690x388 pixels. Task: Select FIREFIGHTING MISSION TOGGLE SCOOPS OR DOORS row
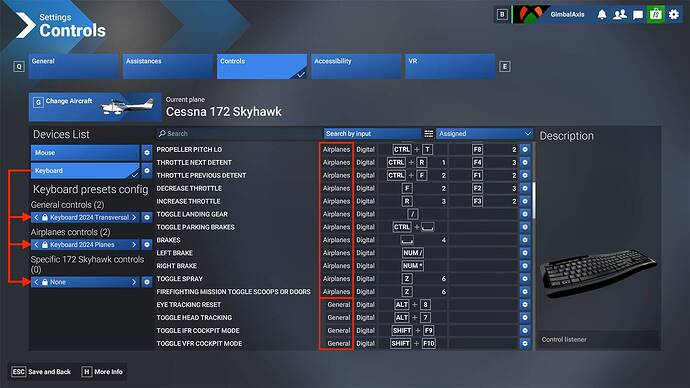tap(233, 292)
